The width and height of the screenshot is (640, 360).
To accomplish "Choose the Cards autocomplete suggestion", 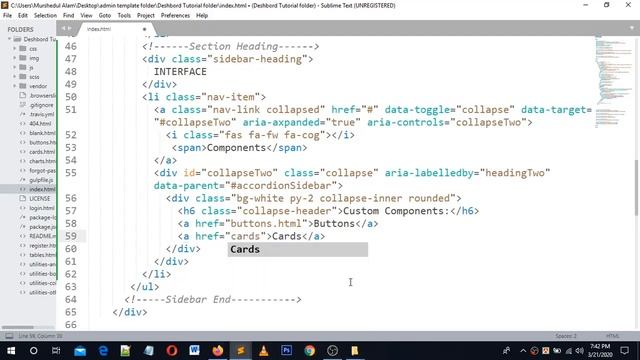I will [x=298, y=249].
